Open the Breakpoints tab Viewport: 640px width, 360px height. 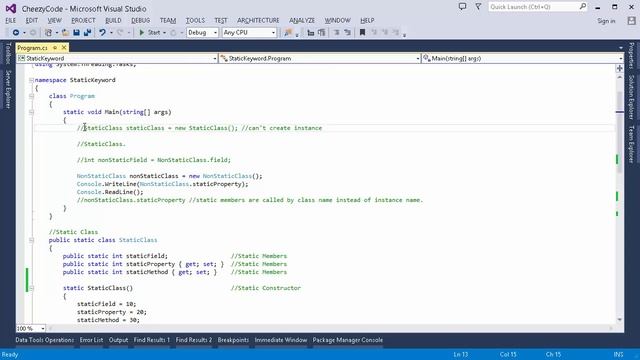click(x=233, y=340)
